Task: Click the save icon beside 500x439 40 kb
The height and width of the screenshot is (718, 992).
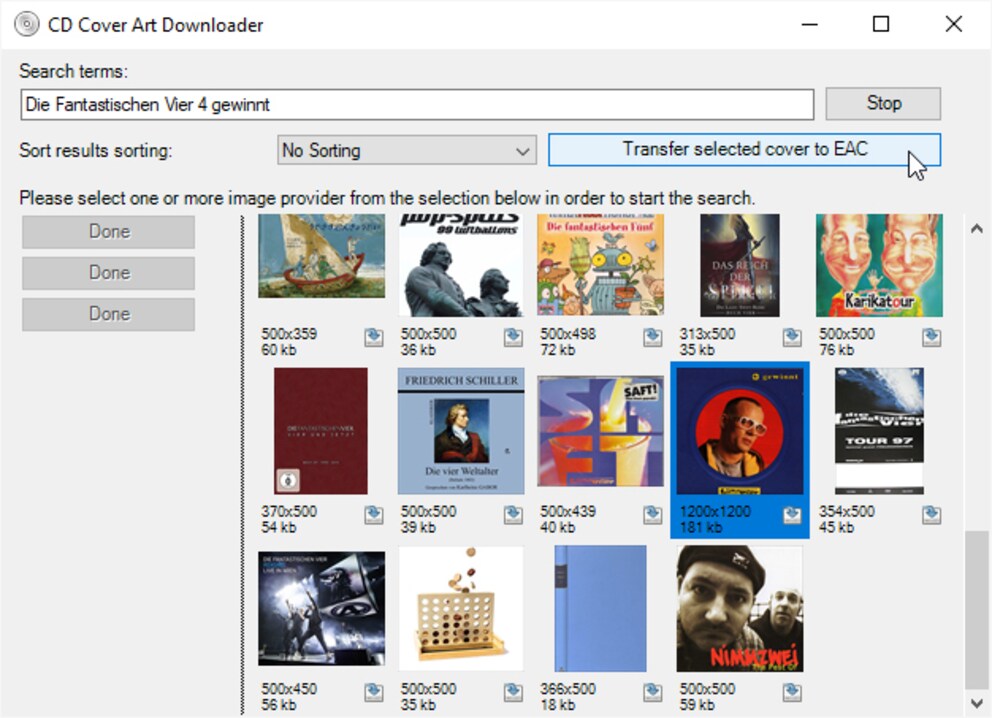Action: click(653, 515)
